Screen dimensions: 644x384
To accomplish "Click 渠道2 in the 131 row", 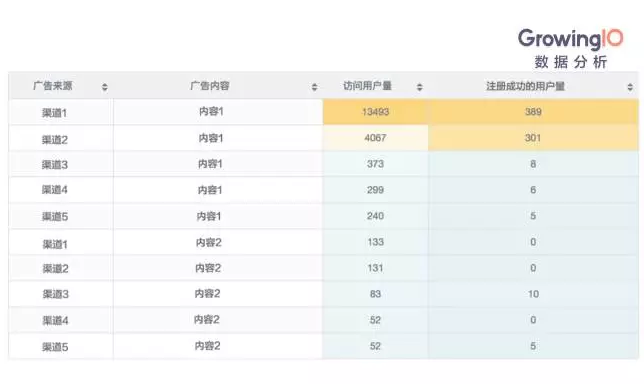I will pos(55,269).
